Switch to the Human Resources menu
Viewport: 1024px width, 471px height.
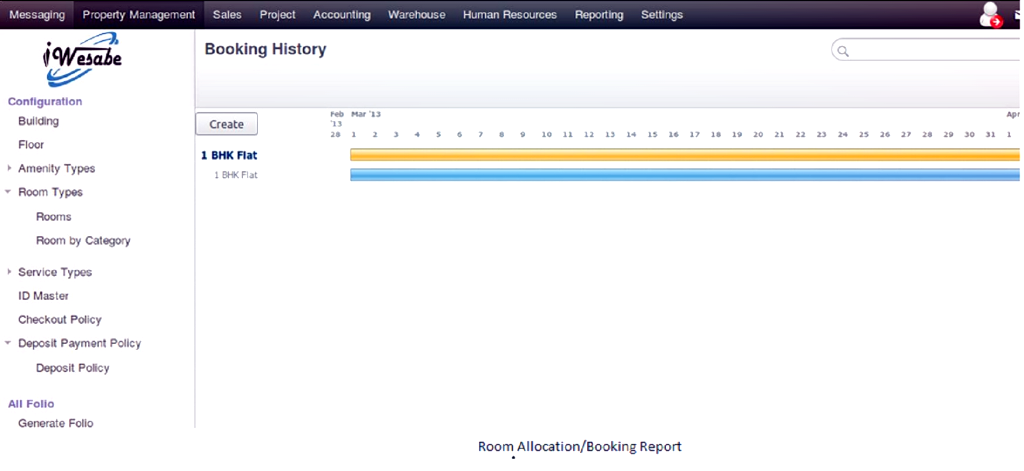510,15
